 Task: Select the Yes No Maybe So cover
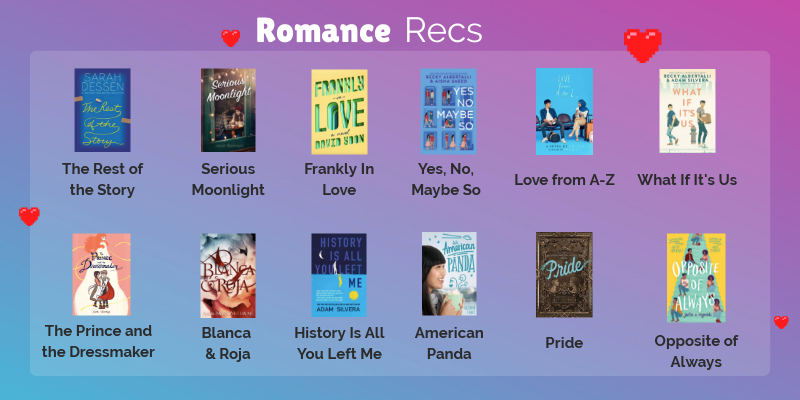tap(448, 111)
